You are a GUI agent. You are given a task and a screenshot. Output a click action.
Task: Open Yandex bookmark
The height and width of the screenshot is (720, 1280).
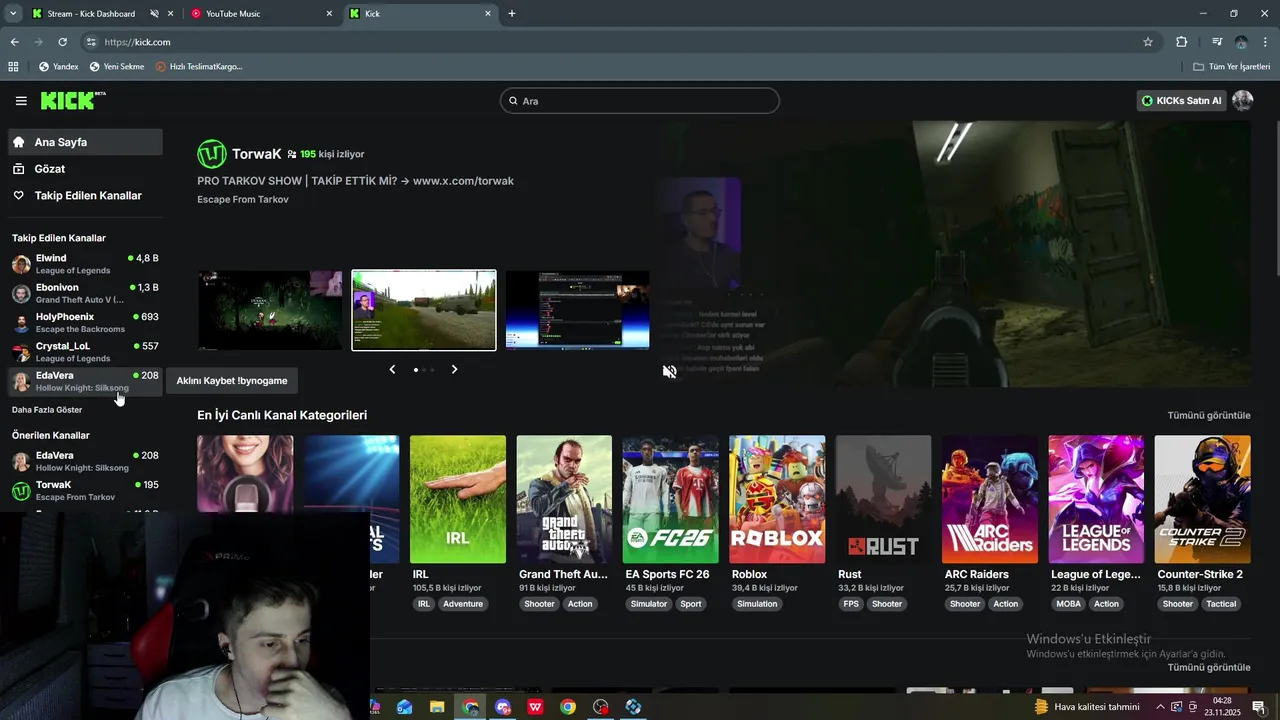[x=58, y=67]
